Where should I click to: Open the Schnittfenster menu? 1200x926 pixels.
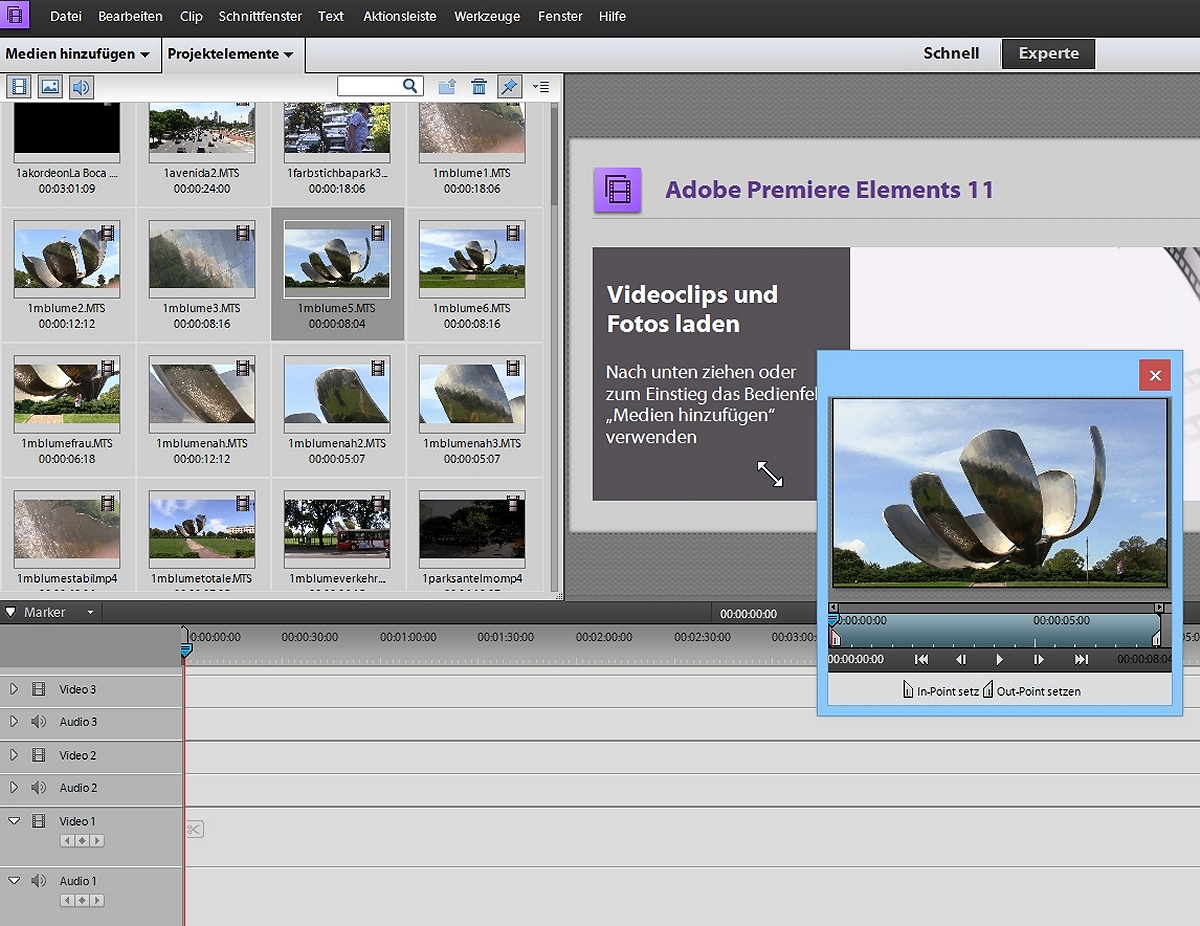[260, 16]
